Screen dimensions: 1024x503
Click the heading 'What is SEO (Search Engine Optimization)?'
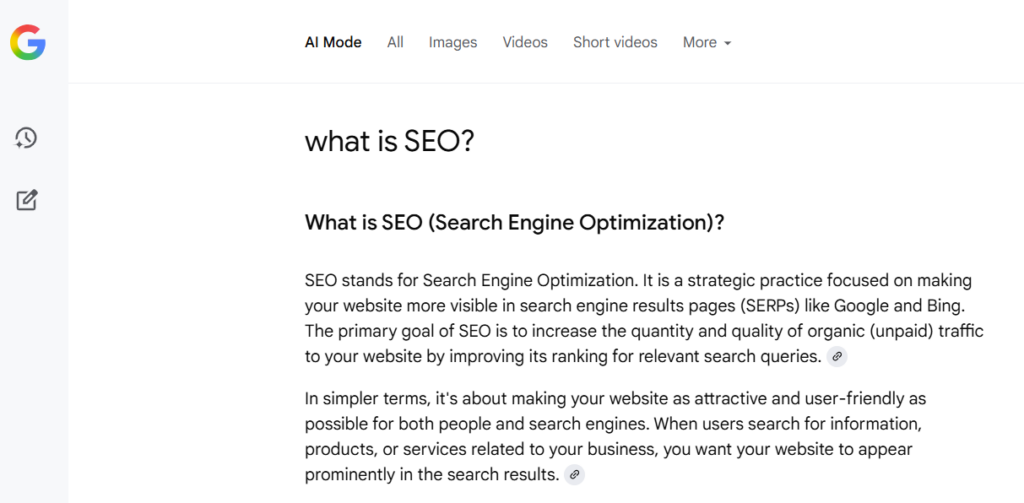515,223
